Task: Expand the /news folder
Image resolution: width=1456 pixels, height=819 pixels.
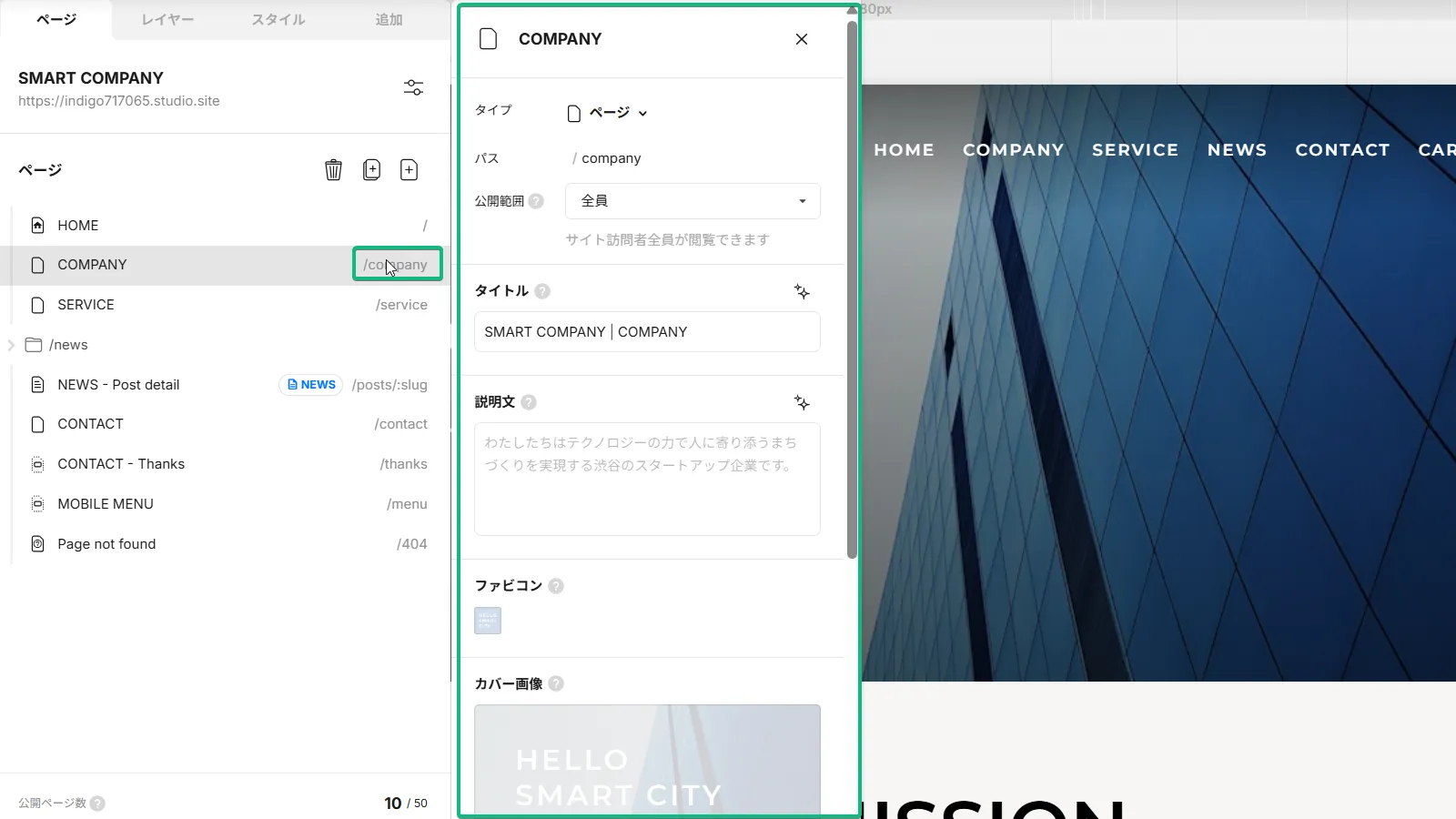Action: 10,344
